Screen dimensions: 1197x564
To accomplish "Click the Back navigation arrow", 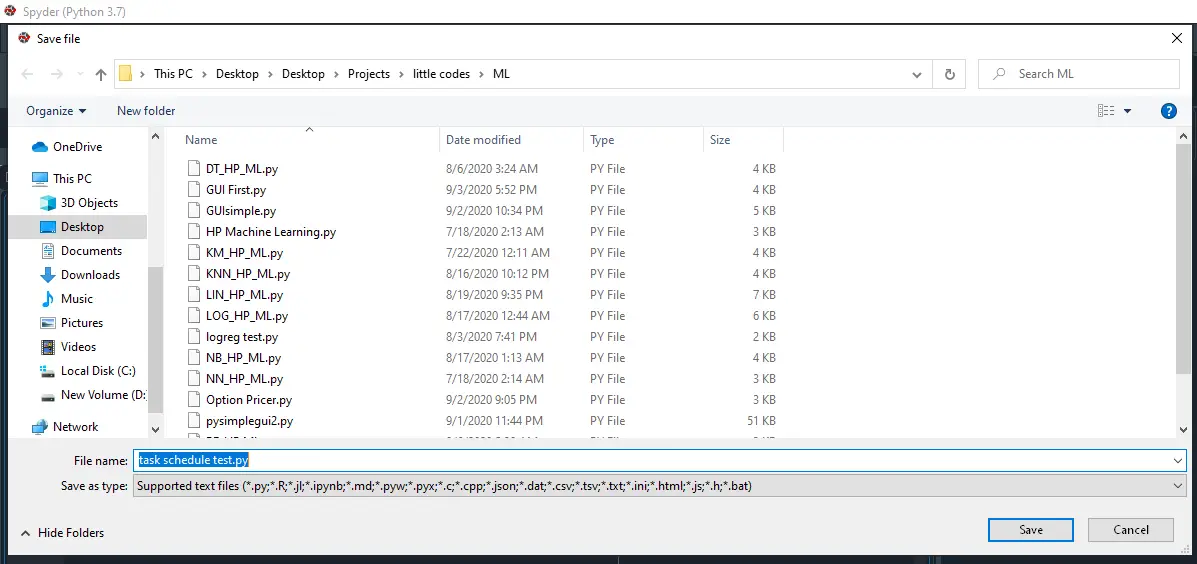I will click(x=27, y=74).
